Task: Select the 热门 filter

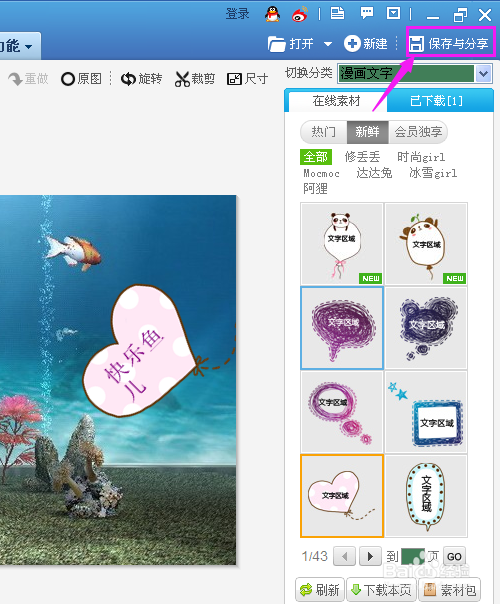Action: 324,132
